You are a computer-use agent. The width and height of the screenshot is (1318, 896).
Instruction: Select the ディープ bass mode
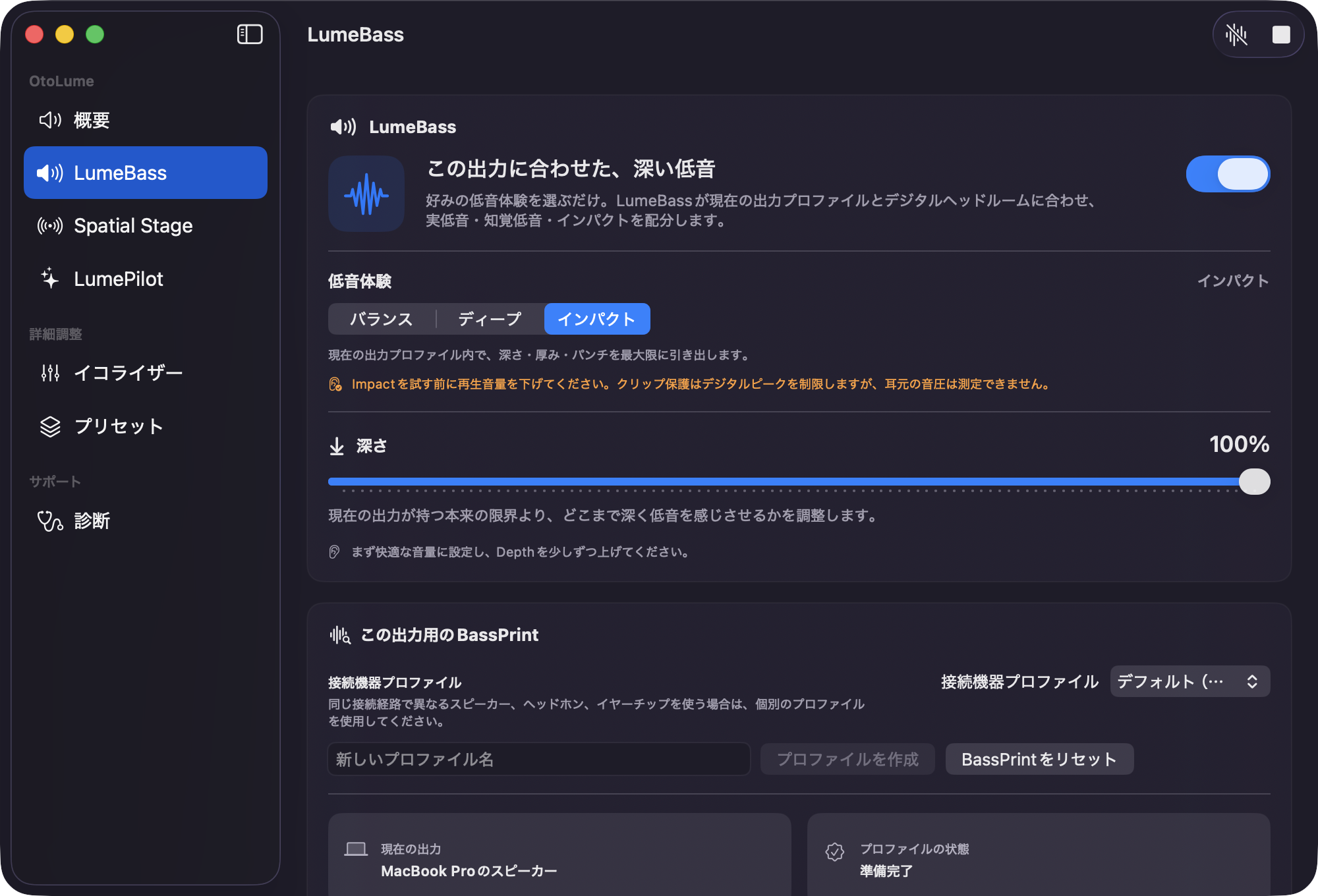click(x=490, y=319)
